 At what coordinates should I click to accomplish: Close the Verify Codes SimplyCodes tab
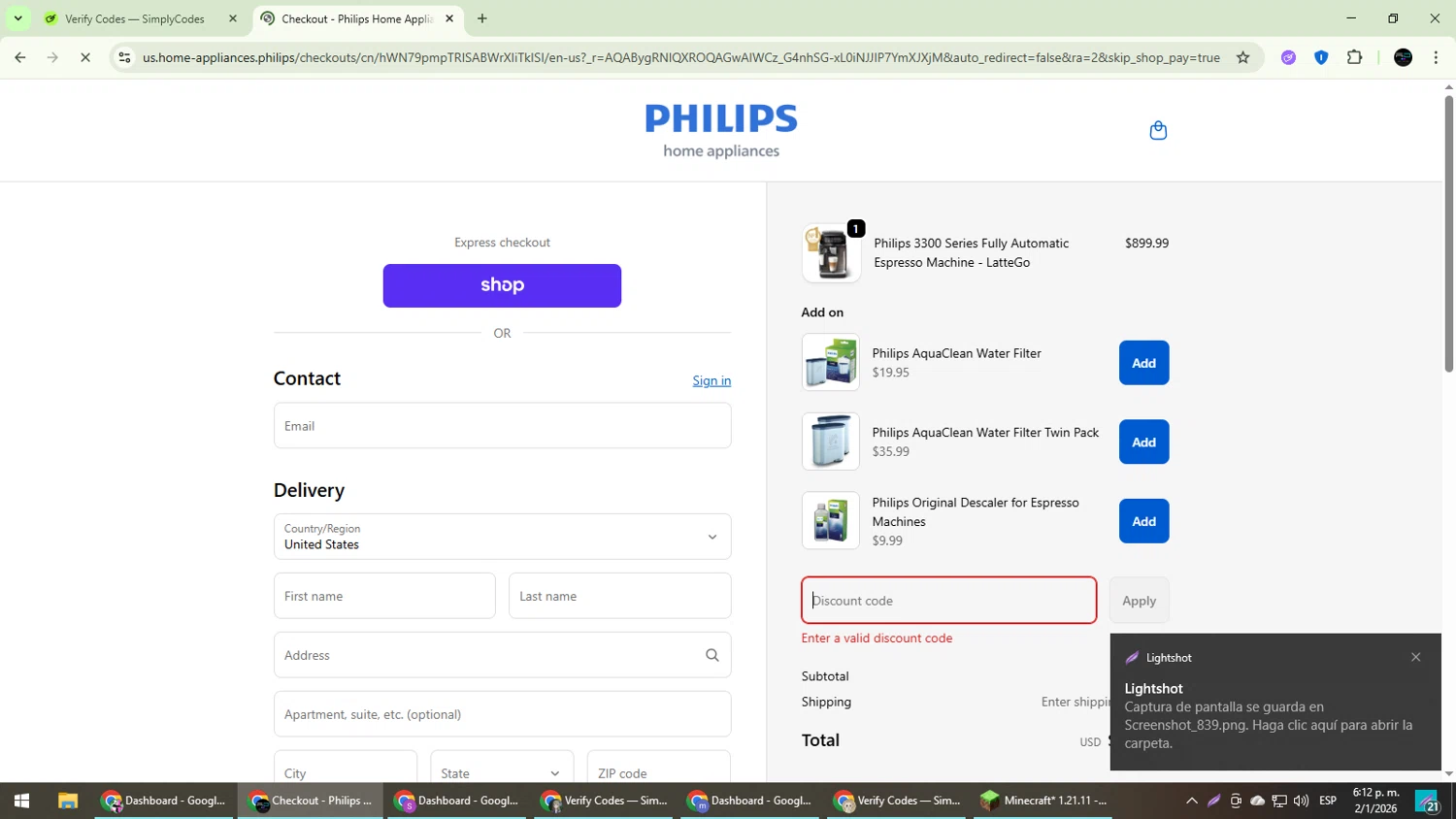click(x=232, y=18)
